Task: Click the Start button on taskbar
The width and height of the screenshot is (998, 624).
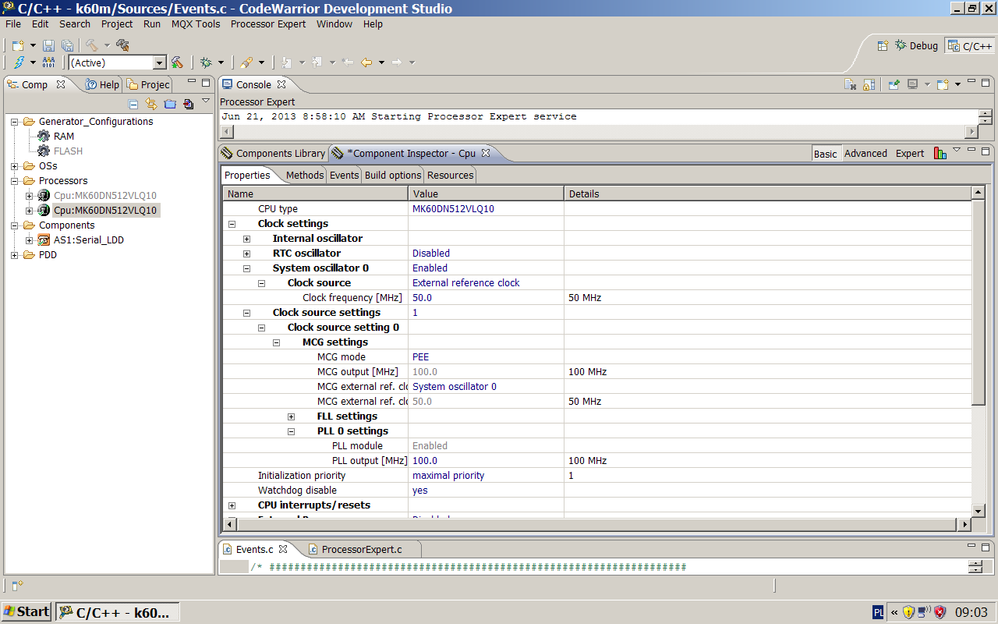Action: [x=26, y=612]
